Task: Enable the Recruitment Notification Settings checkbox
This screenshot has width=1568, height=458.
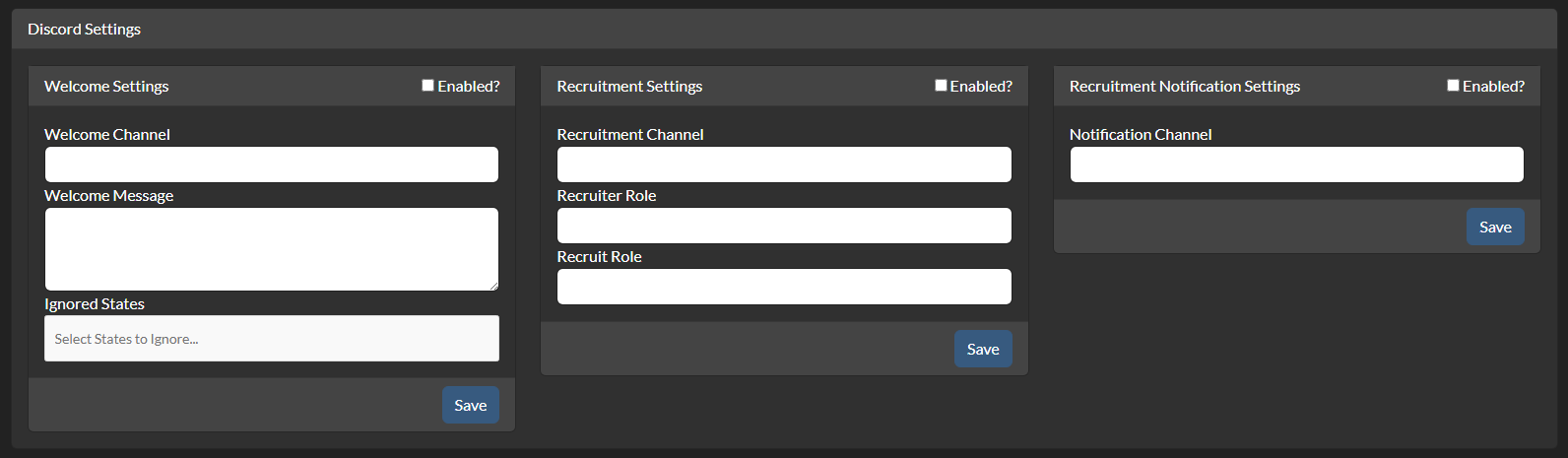Action: tap(1453, 86)
